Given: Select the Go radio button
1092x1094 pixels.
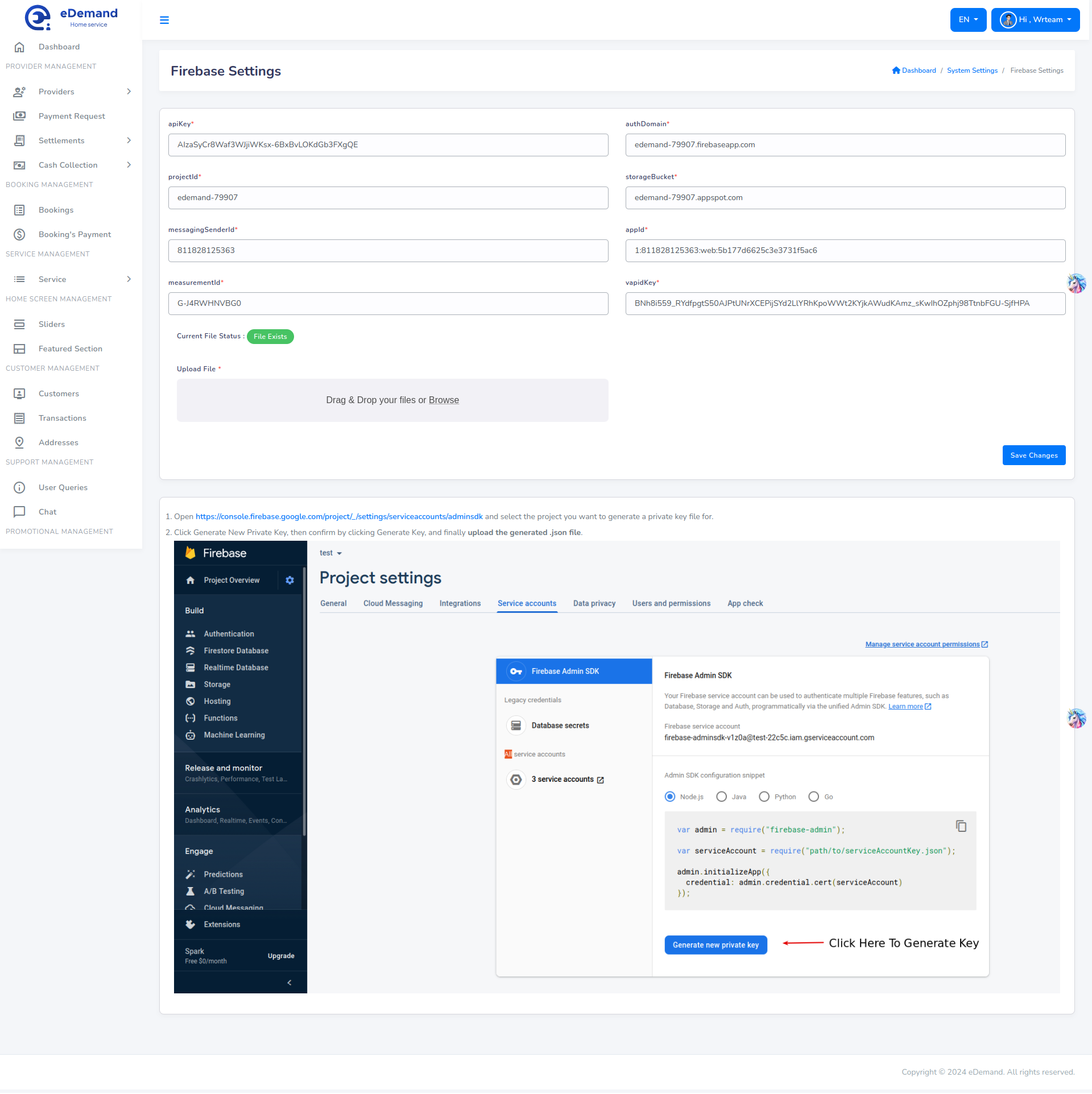Looking at the screenshot, I should 814,797.
